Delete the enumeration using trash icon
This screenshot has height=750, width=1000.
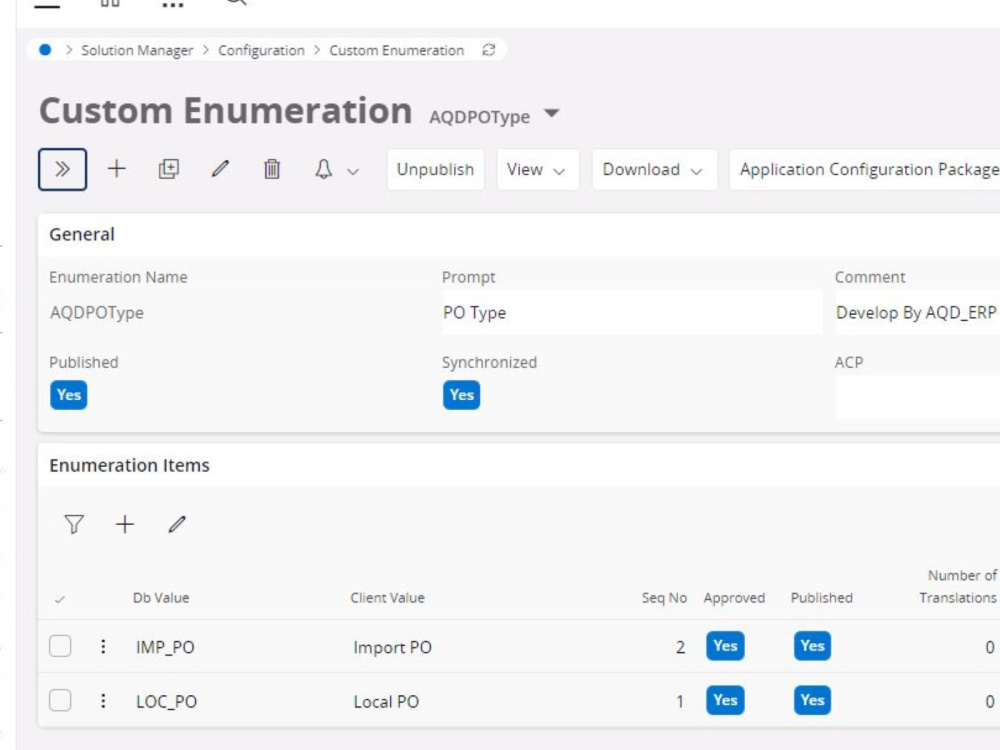272,169
